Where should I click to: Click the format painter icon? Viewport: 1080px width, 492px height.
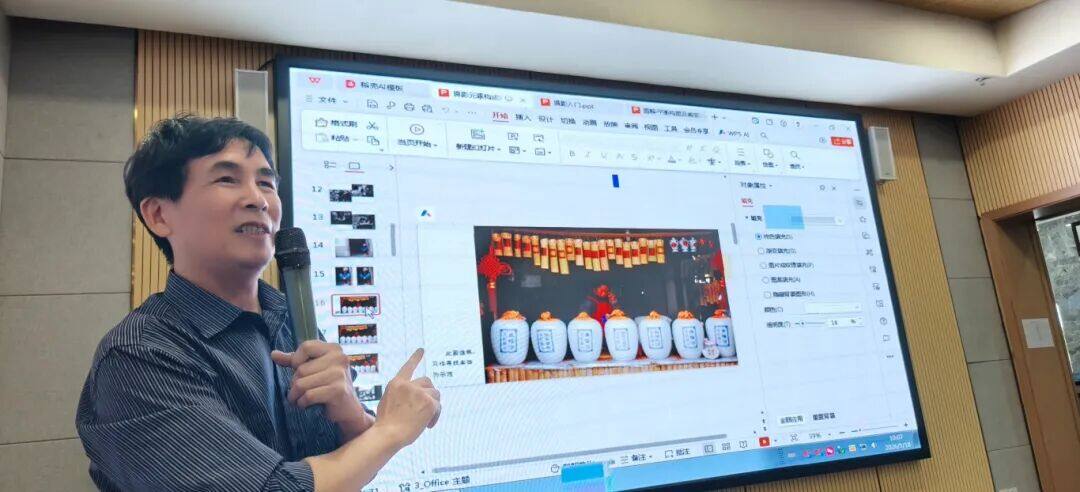click(x=321, y=123)
